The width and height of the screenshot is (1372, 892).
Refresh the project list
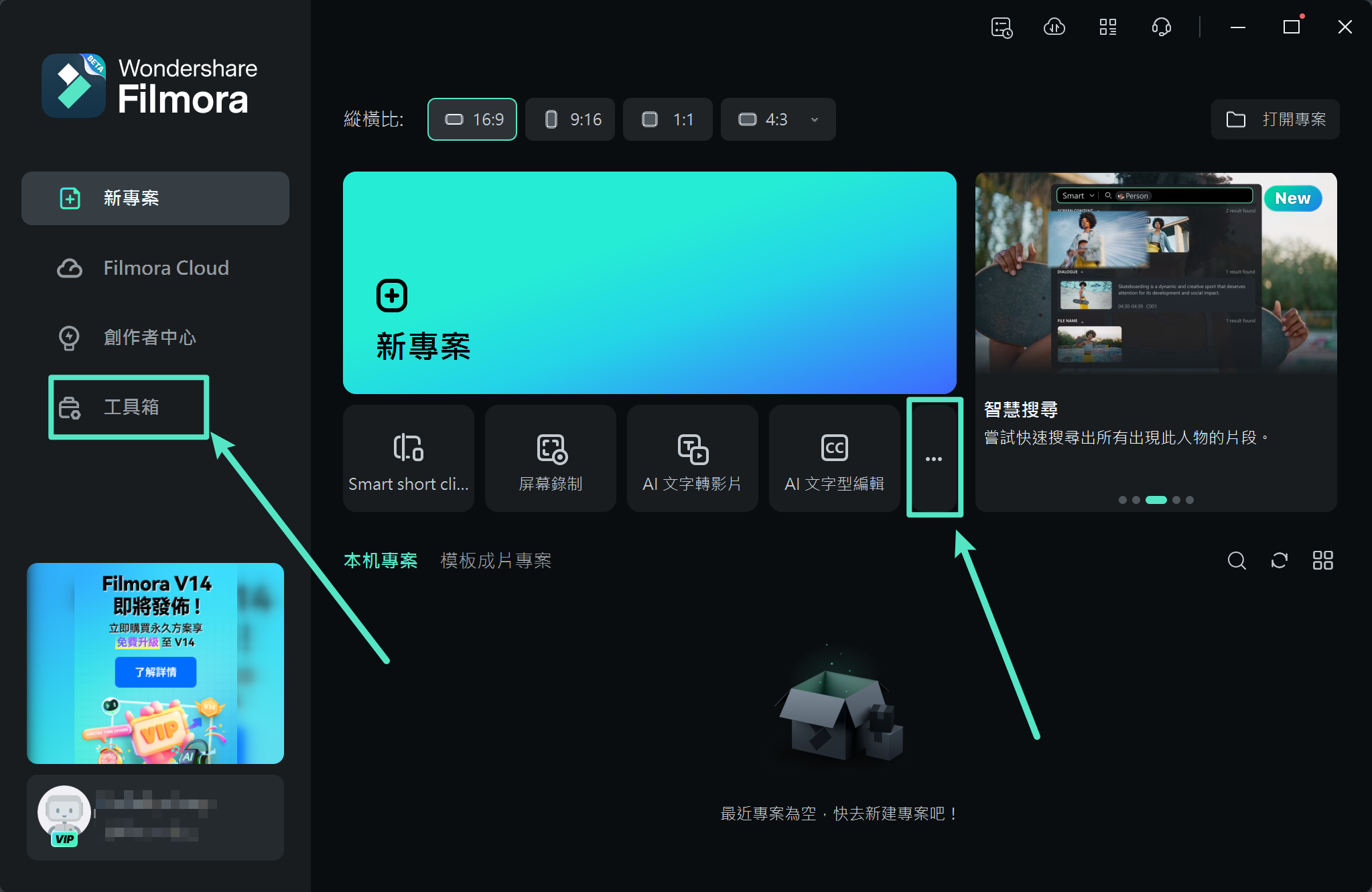[x=1280, y=560]
